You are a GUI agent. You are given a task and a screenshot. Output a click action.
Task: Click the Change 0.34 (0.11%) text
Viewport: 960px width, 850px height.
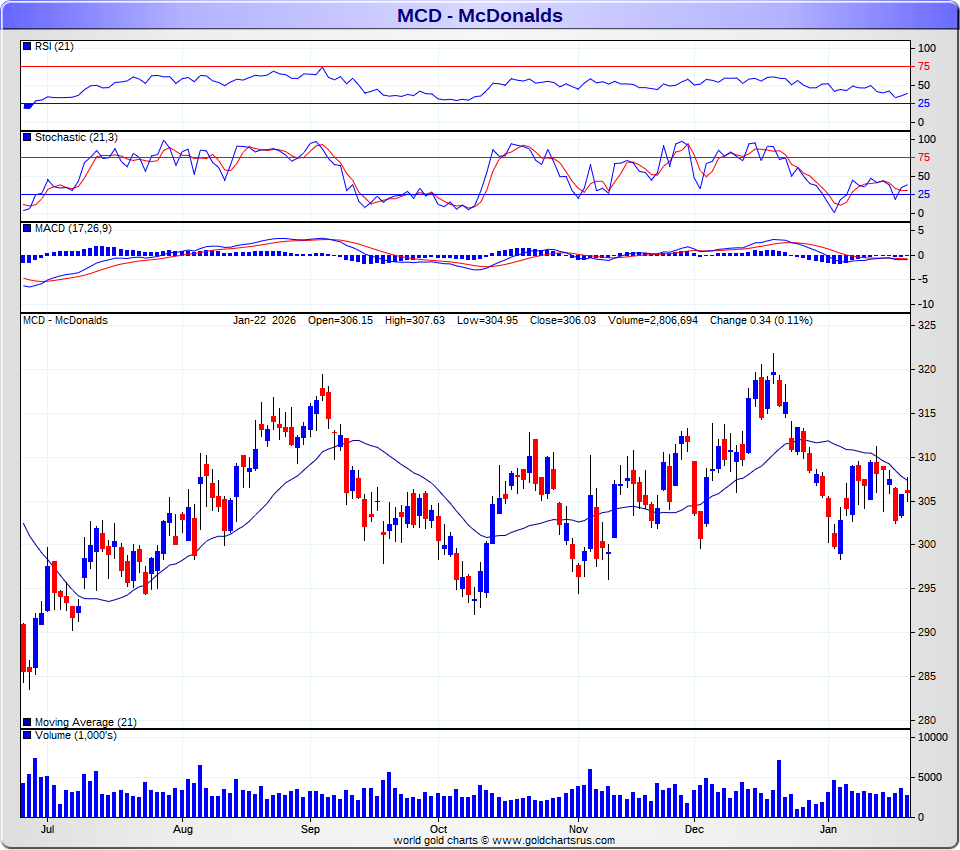tap(761, 321)
